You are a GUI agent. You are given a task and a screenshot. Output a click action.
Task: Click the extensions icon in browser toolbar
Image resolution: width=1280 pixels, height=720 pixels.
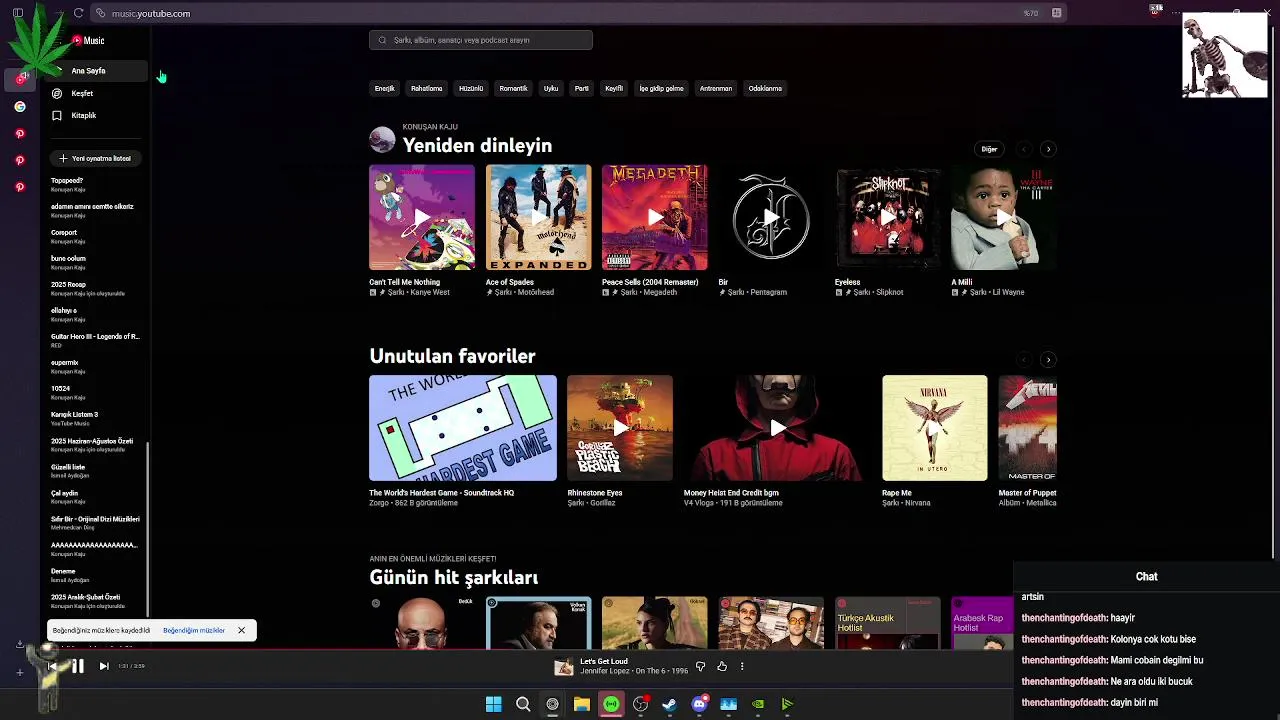click(1056, 13)
